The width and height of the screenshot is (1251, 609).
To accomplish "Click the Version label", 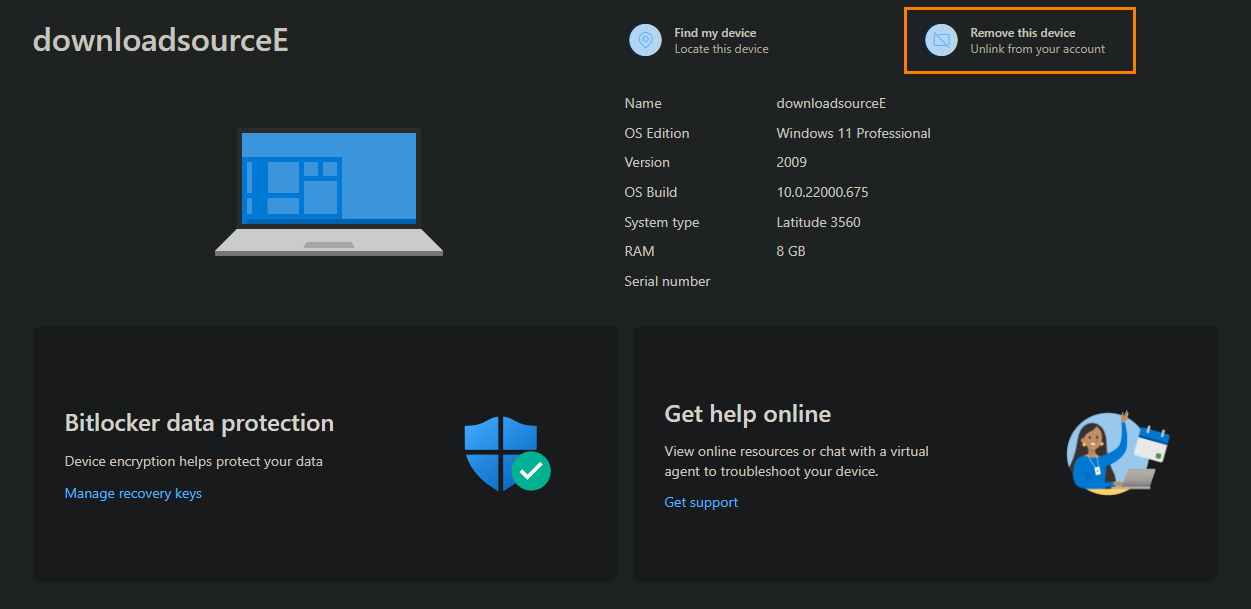I will (x=647, y=162).
